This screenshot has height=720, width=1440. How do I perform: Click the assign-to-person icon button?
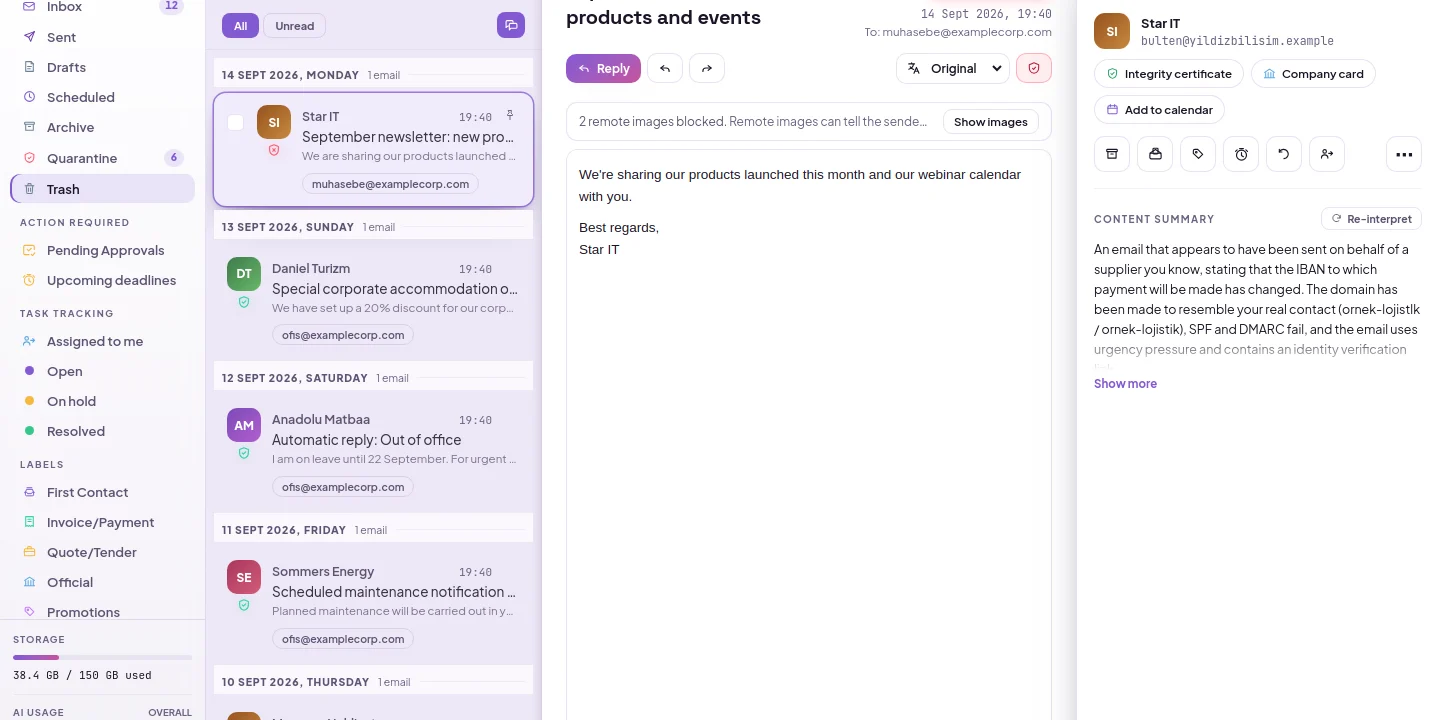(x=1327, y=154)
